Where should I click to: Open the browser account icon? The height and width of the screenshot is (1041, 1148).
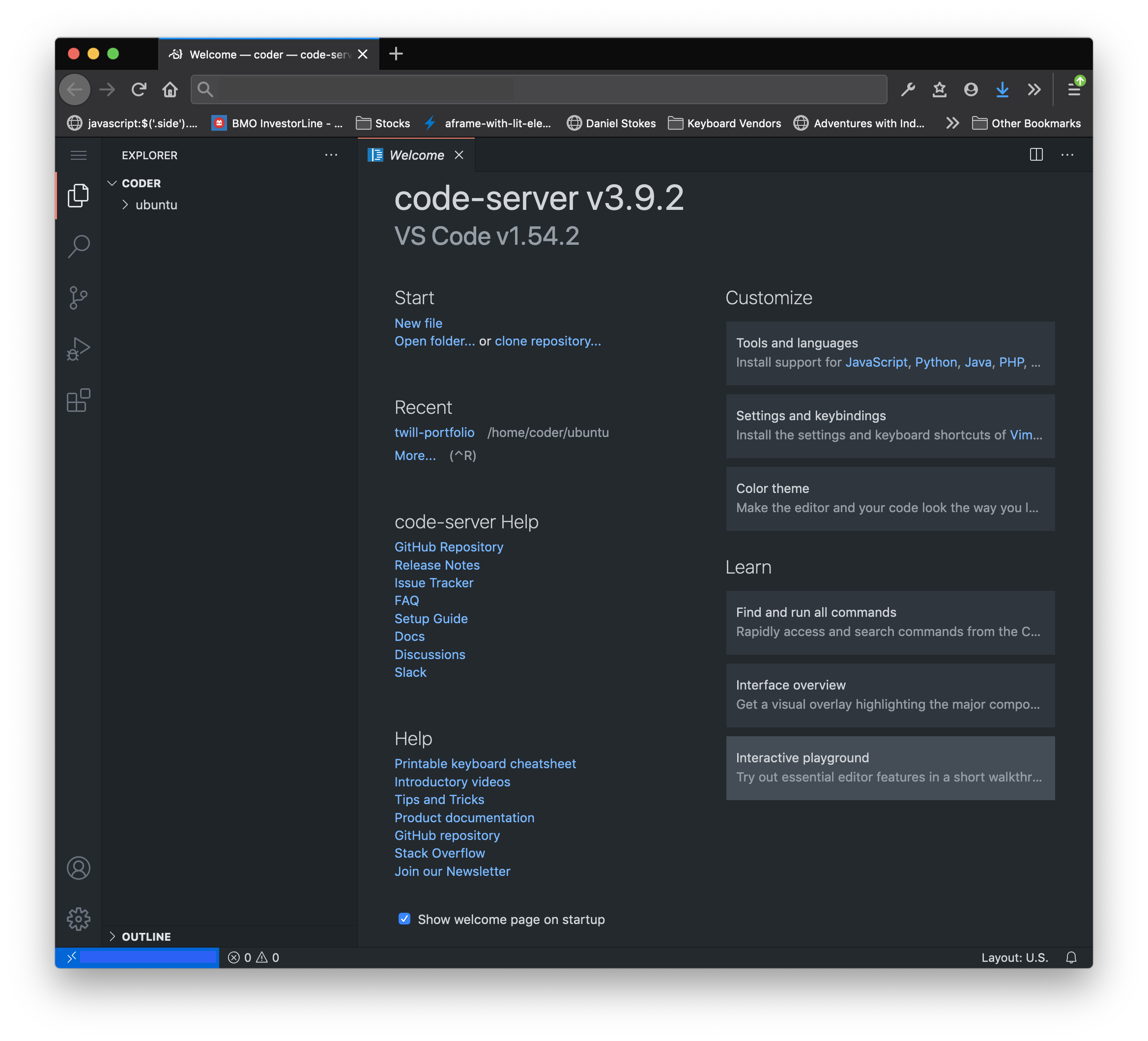971,89
